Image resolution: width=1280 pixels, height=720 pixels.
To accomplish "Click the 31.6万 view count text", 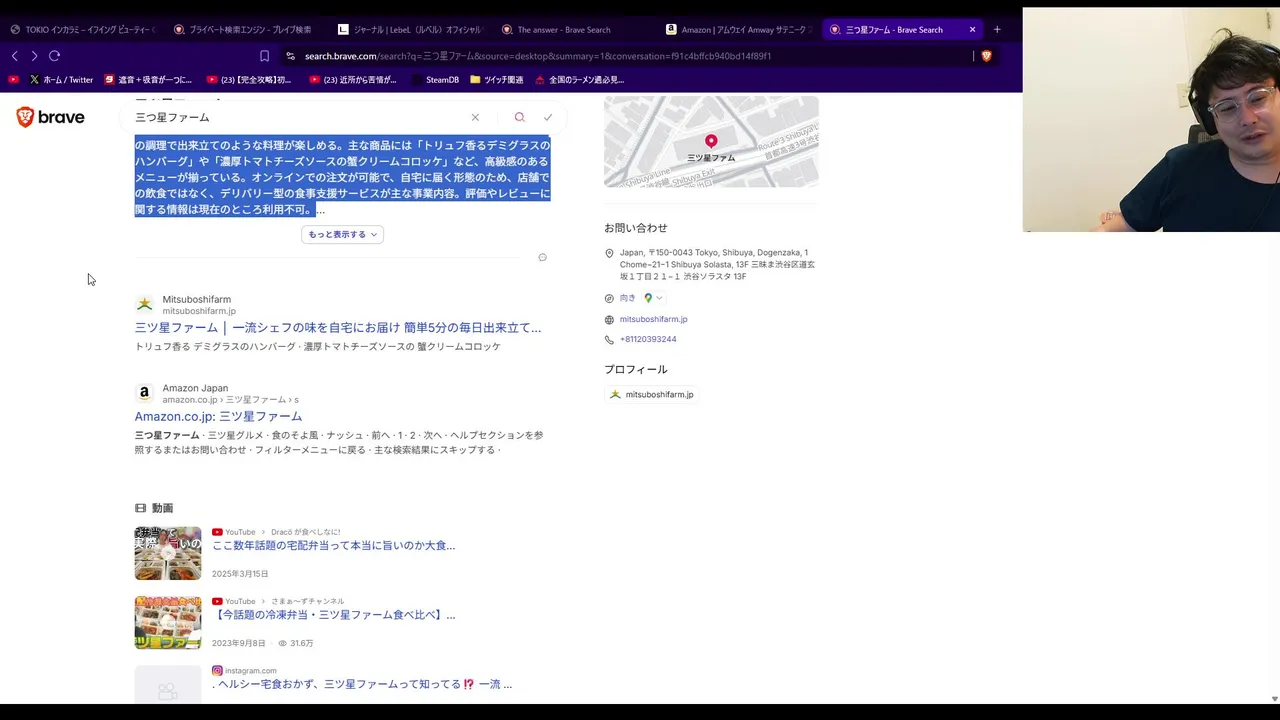I will tap(301, 643).
